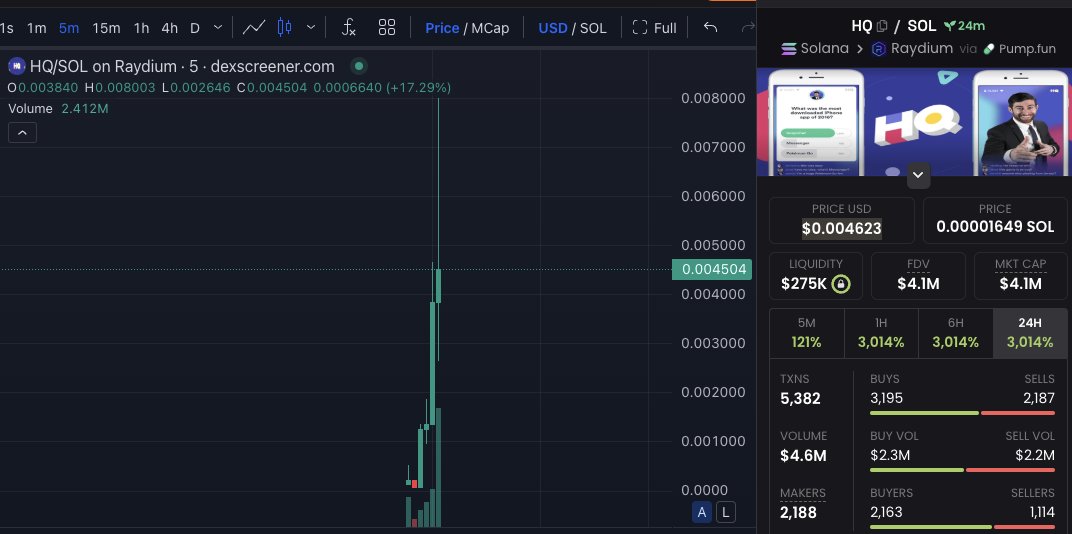
Task: Click the HQ token logo on chart
Action: point(16,66)
